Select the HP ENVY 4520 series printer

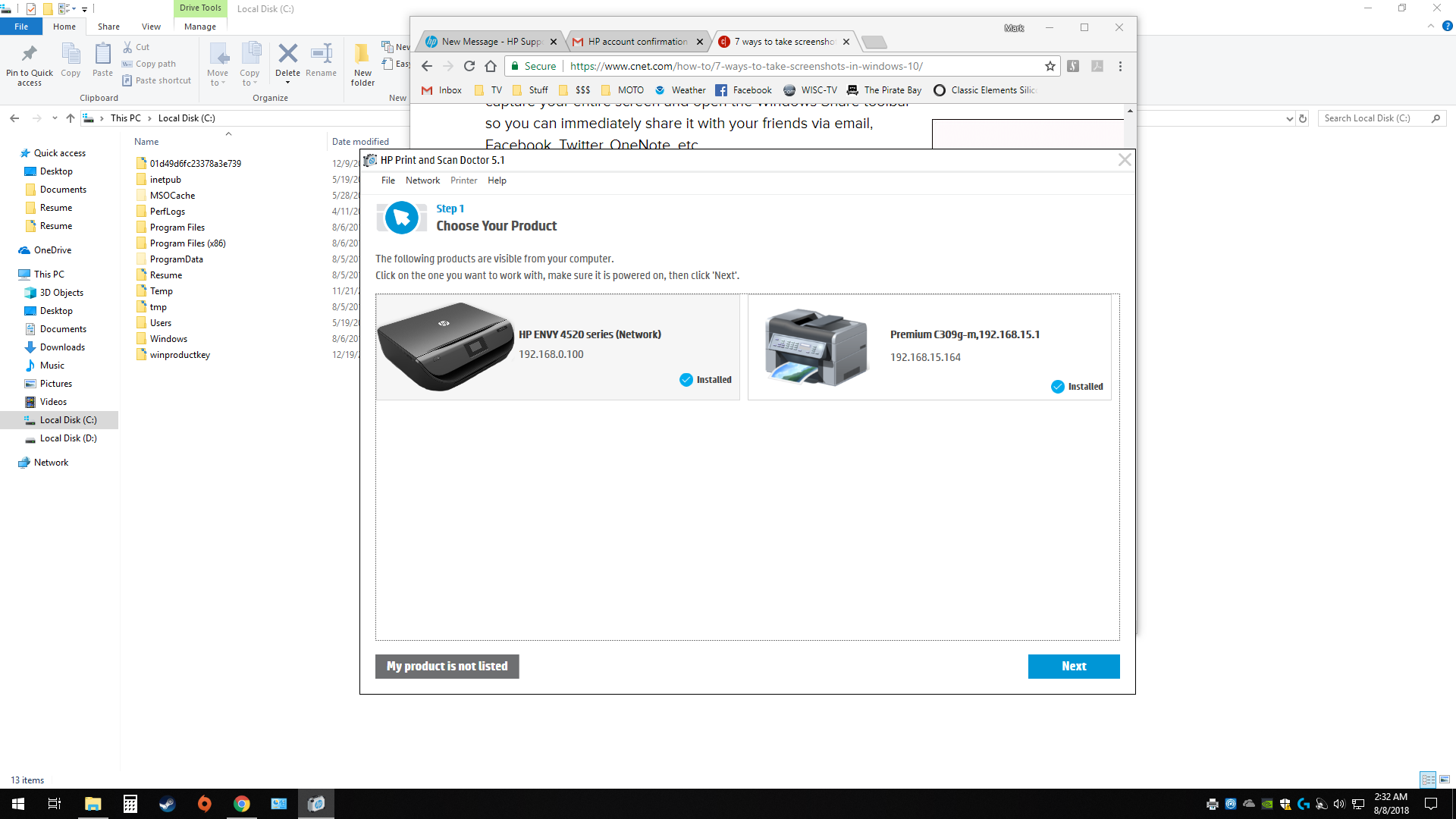tap(557, 347)
